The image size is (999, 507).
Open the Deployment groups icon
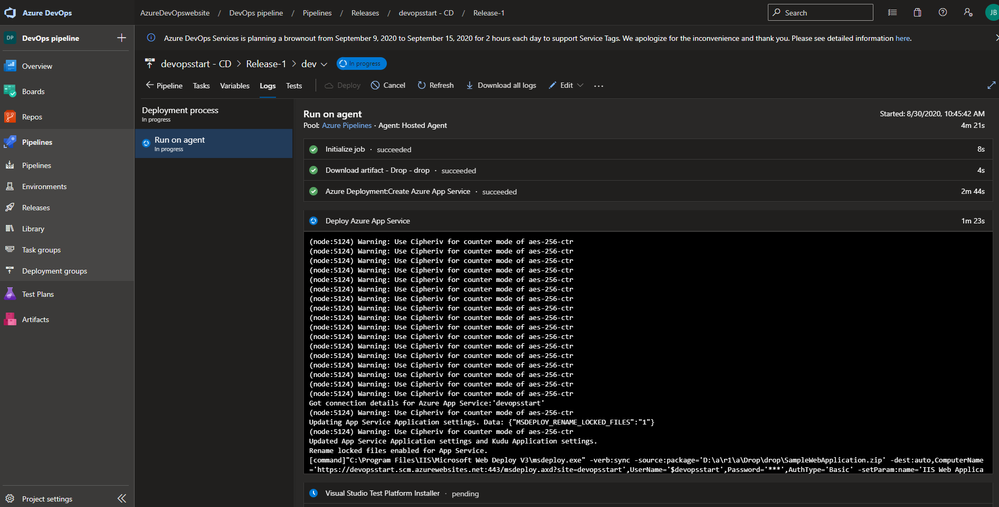click(10, 271)
